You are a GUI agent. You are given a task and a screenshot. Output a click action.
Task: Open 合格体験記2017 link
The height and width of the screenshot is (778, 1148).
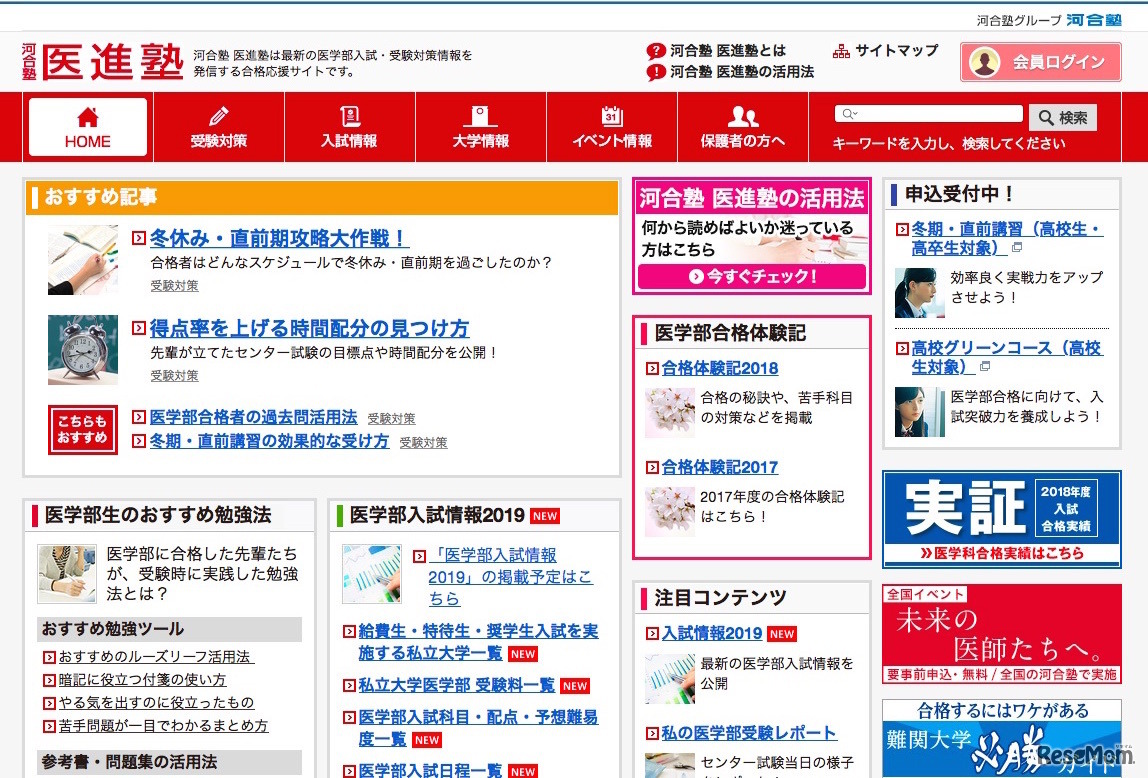tap(720, 467)
